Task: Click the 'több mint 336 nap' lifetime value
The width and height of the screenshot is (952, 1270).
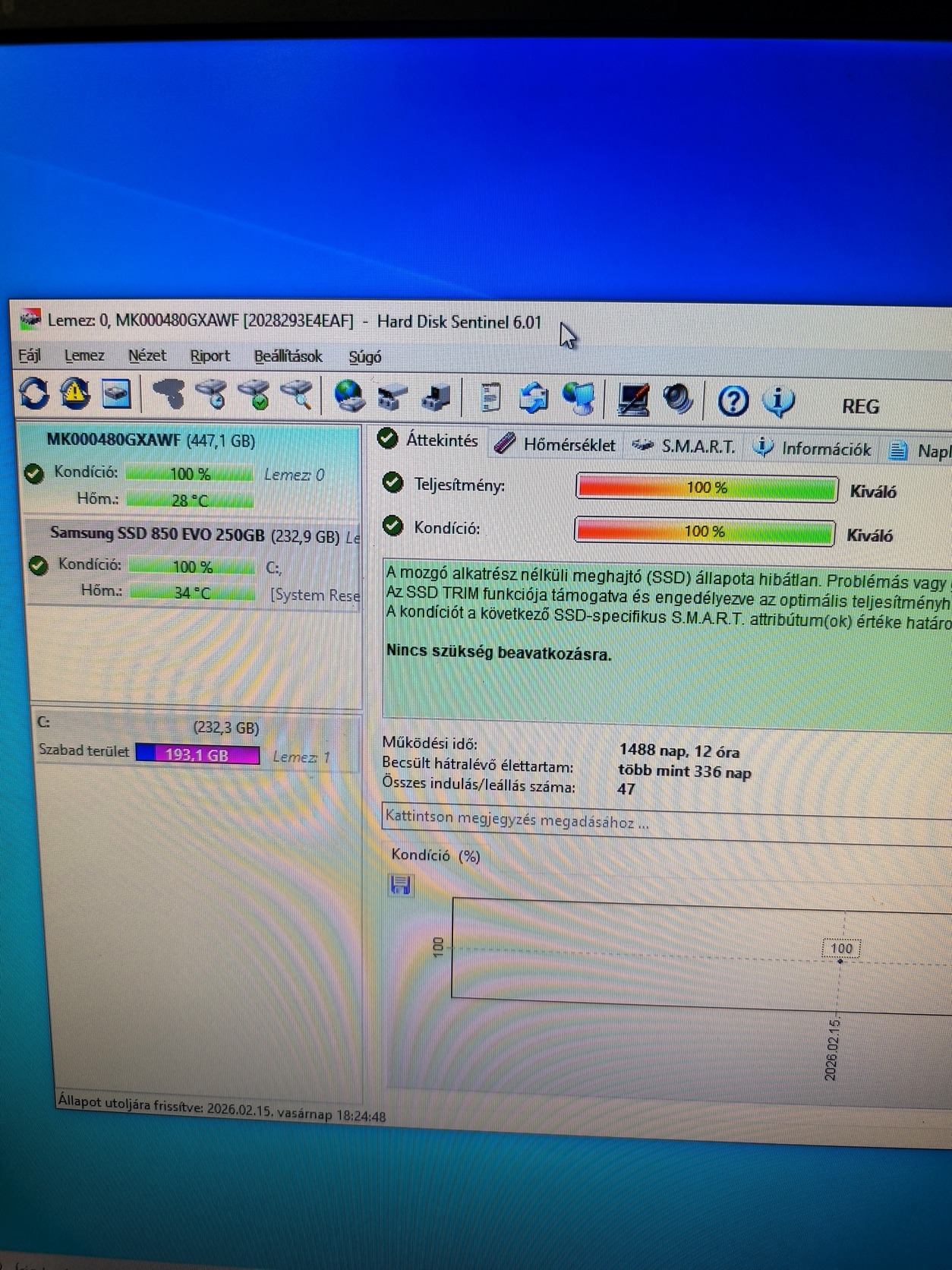Action: (684, 771)
